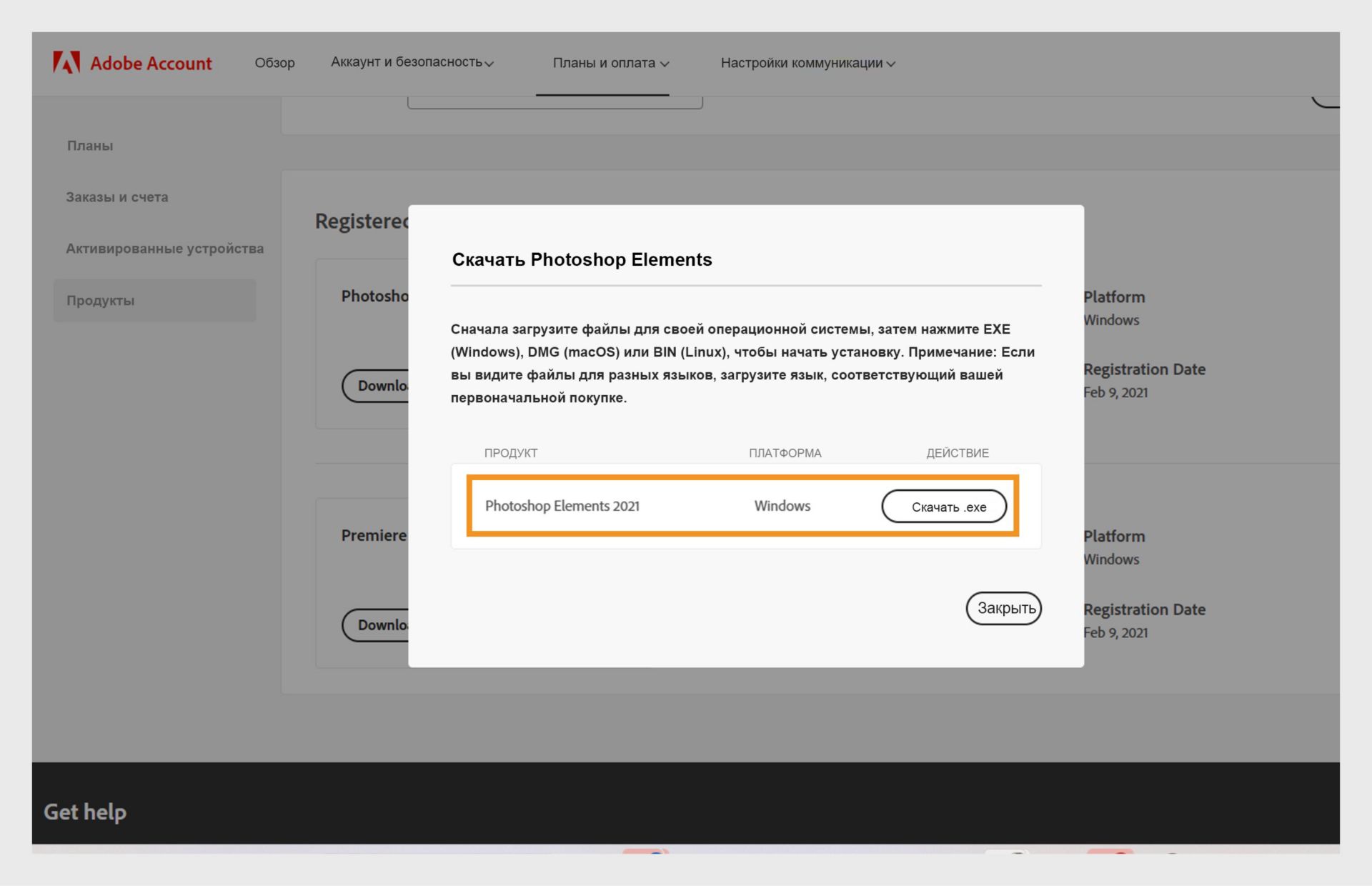Expand Аккаунт и безопасность dropdown
Viewport: 1372px width, 886px height.
pyautogui.click(x=412, y=62)
